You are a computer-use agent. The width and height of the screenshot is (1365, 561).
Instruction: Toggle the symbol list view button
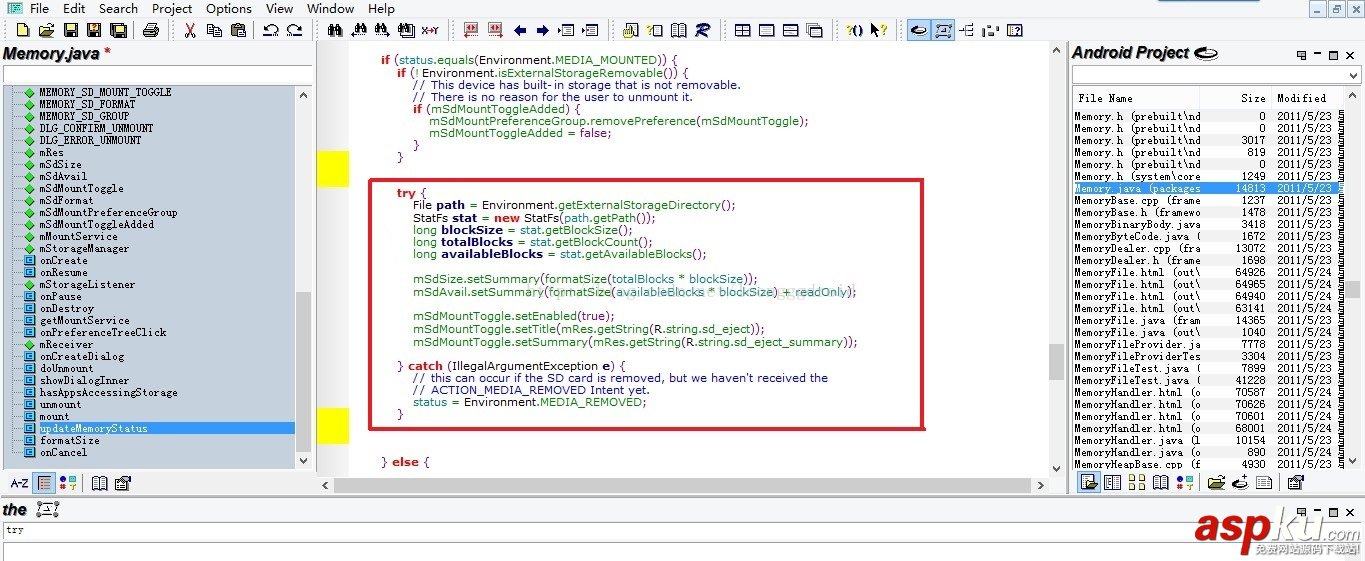click(x=44, y=483)
